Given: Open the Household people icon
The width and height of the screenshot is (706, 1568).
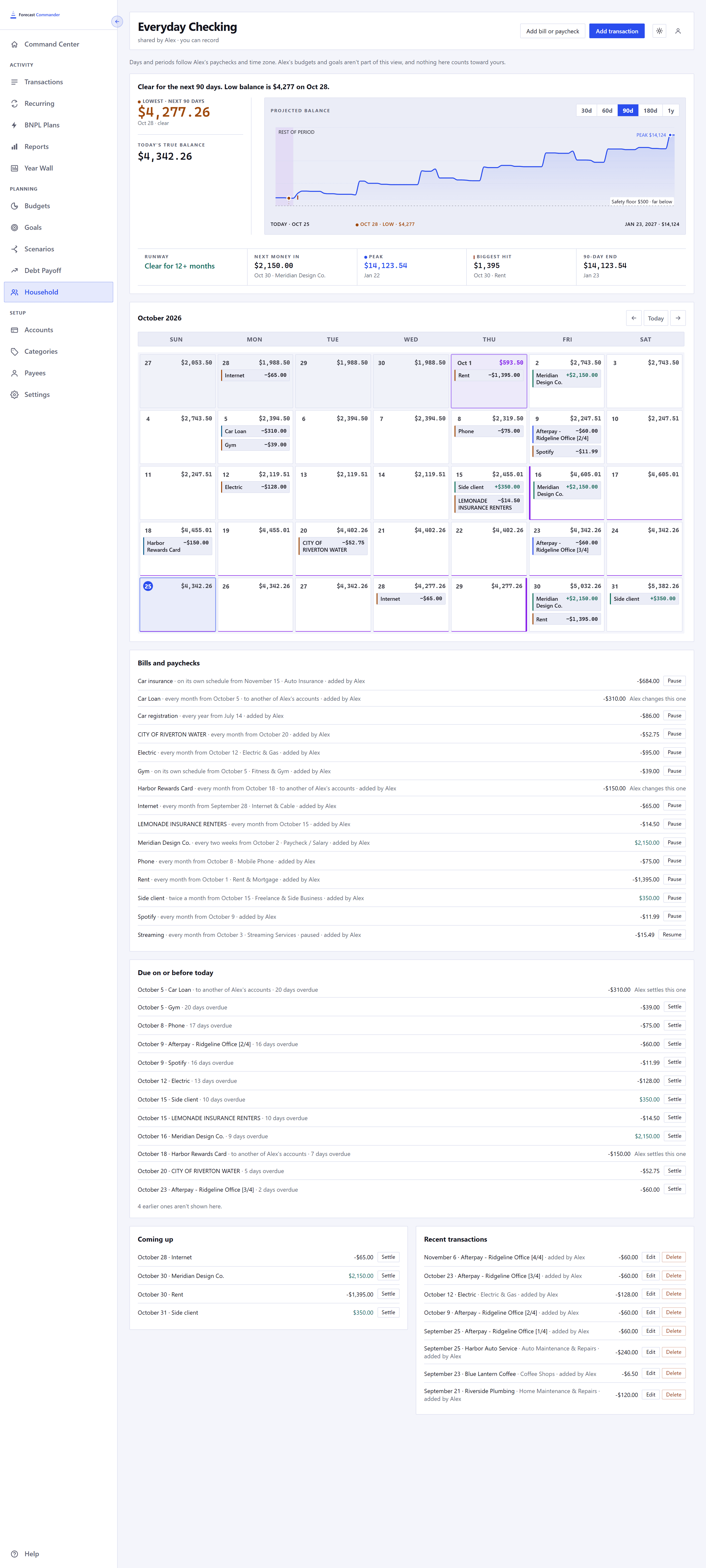Looking at the screenshot, I should 15,292.
